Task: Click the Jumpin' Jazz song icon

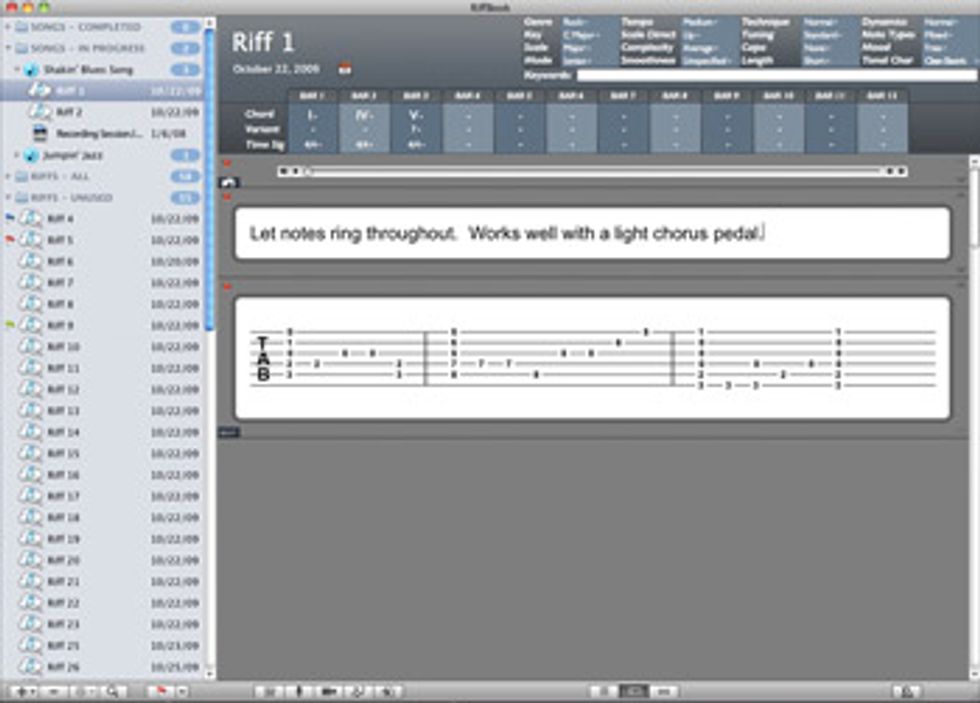Action: point(31,155)
